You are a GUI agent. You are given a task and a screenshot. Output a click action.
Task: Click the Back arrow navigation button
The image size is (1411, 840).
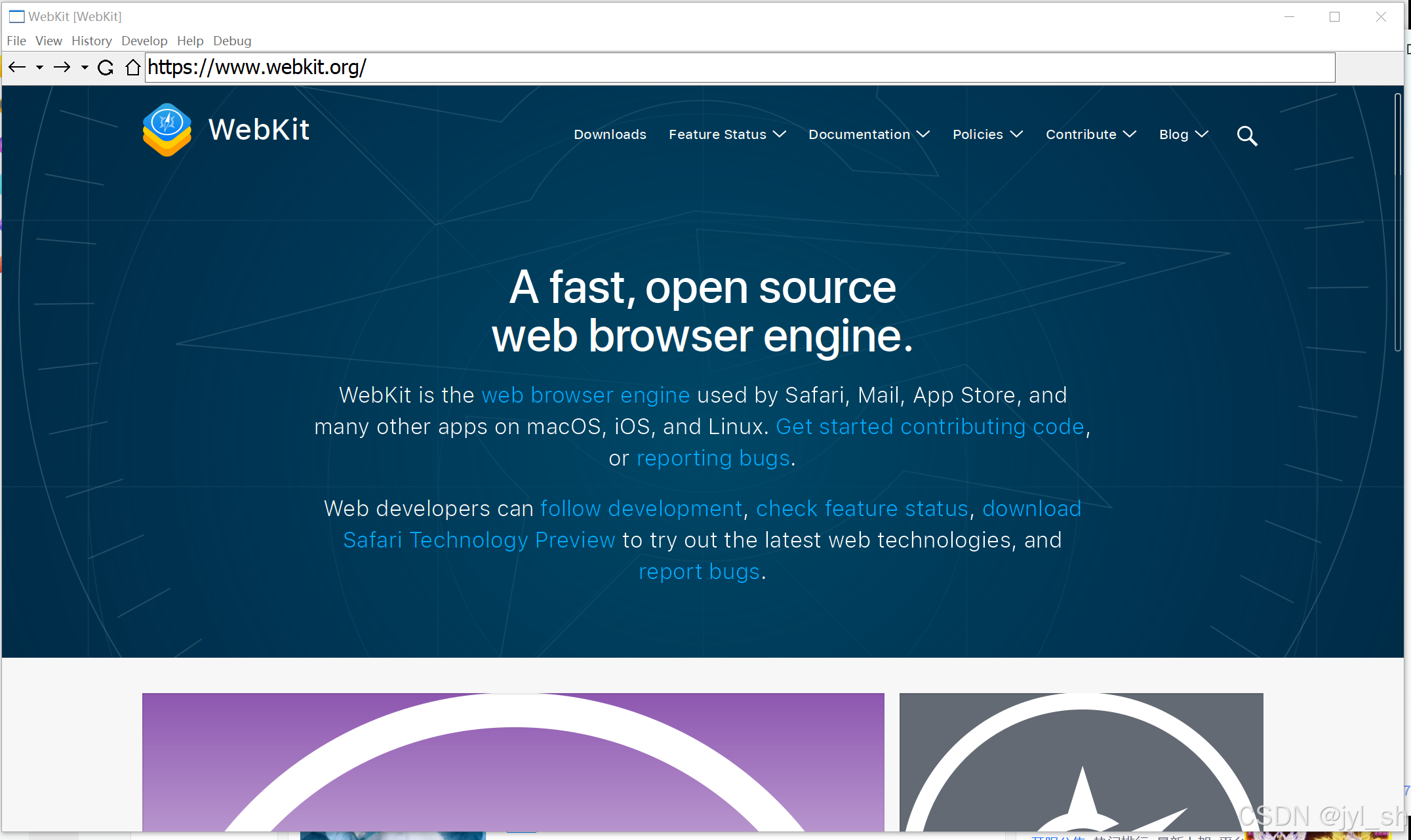(x=17, y=68)
